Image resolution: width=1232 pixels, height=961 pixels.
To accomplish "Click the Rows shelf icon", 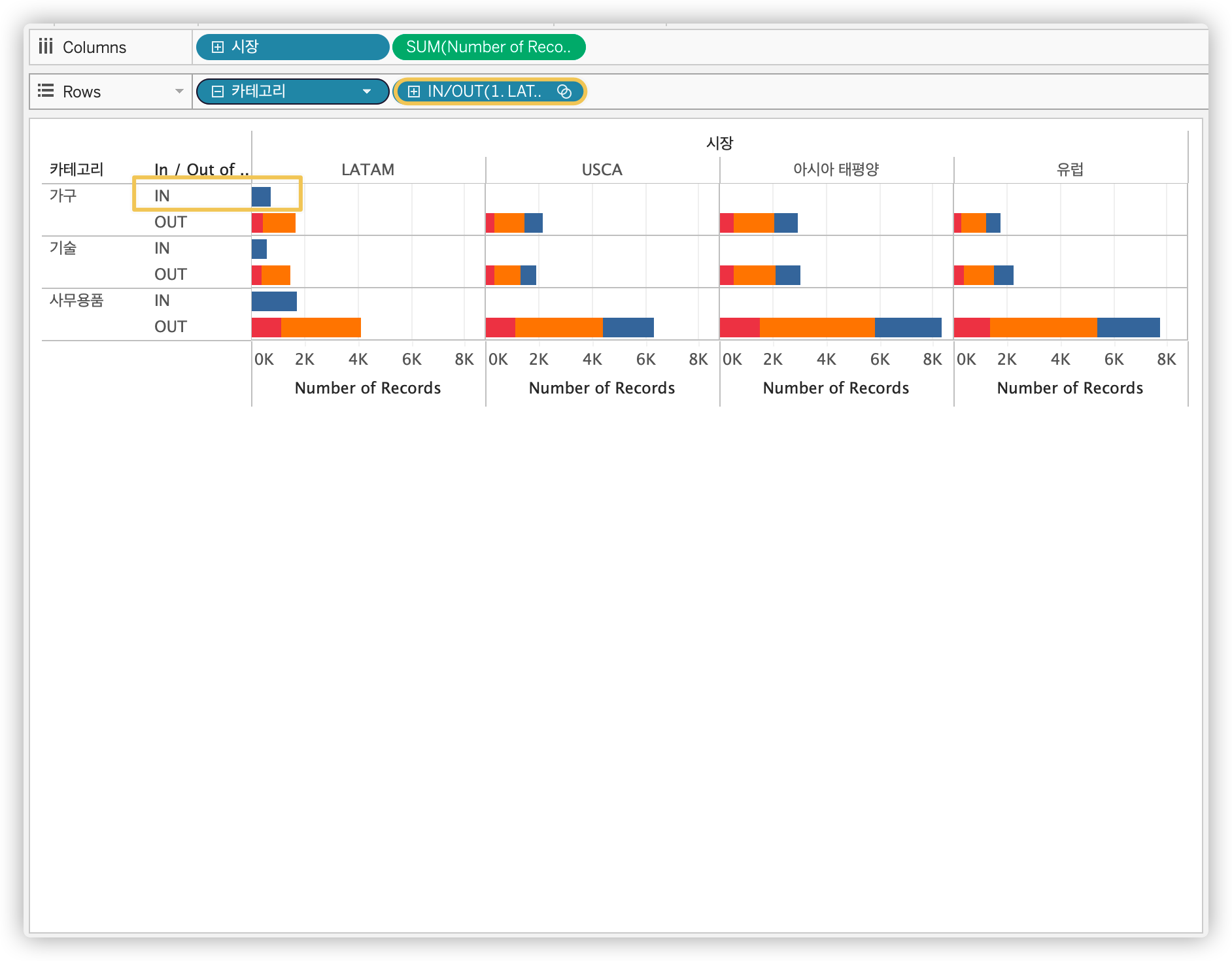I will pos(46,91).
